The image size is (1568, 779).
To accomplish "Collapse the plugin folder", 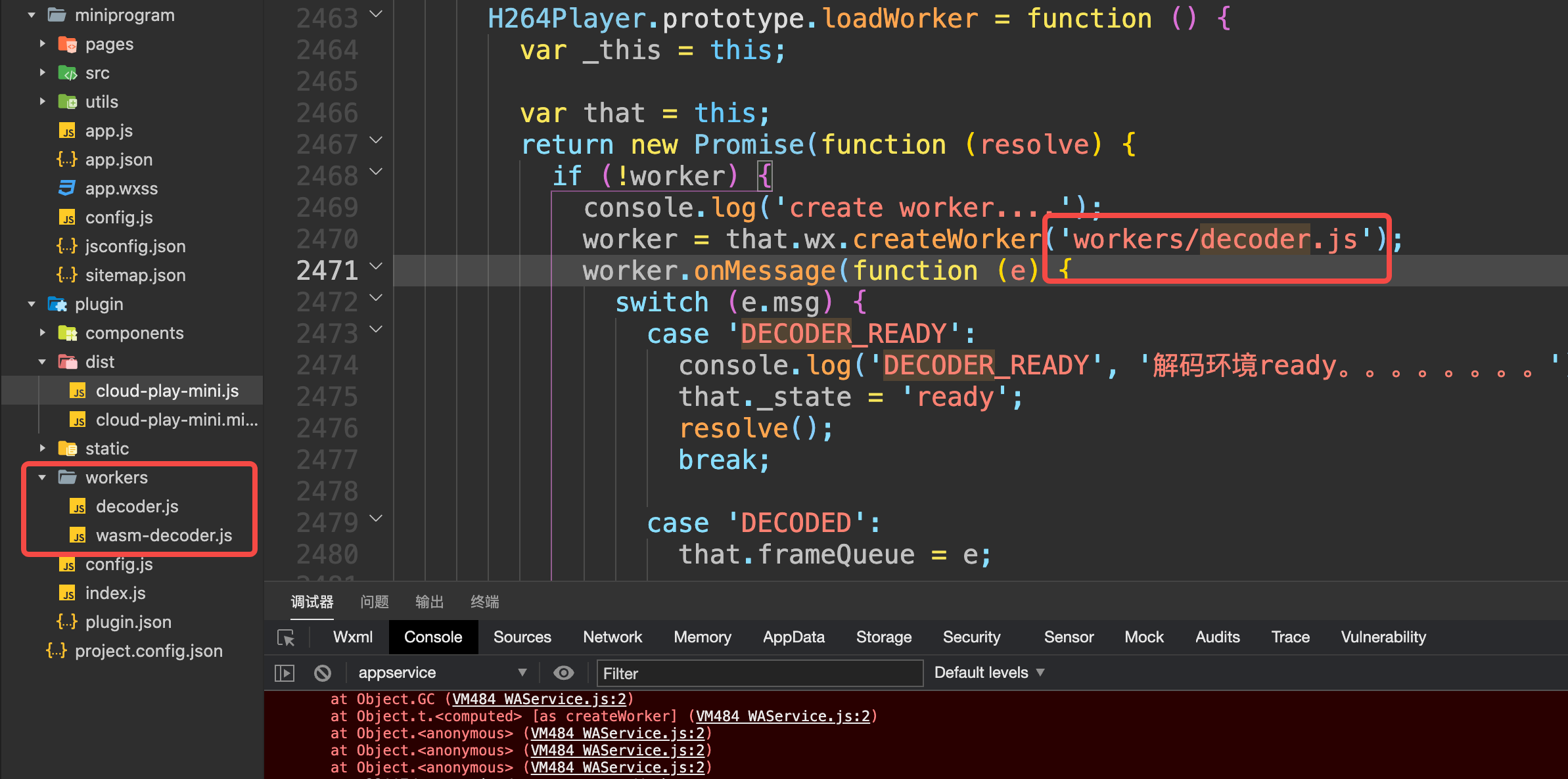I will click(32, 304).
